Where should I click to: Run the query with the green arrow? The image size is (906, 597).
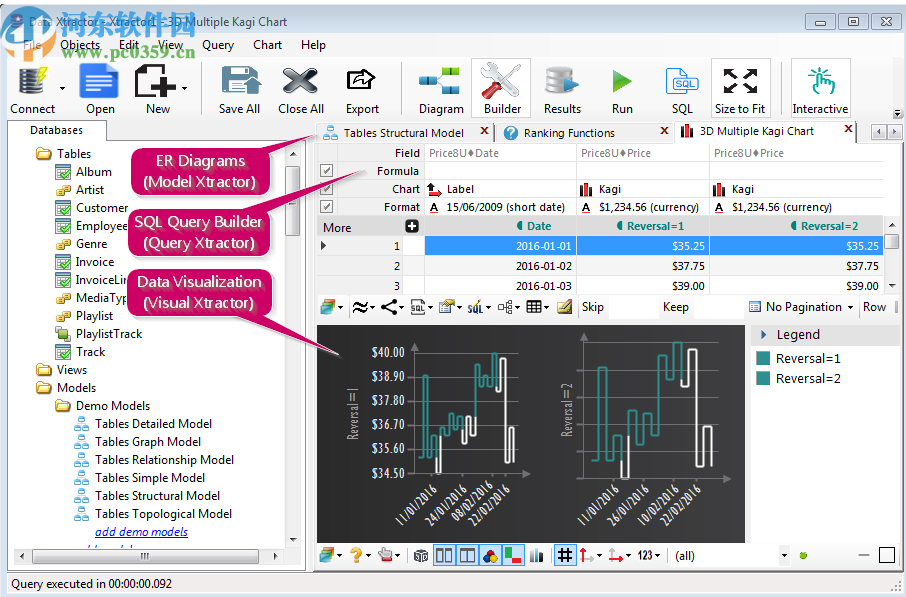tap(622, 81)
